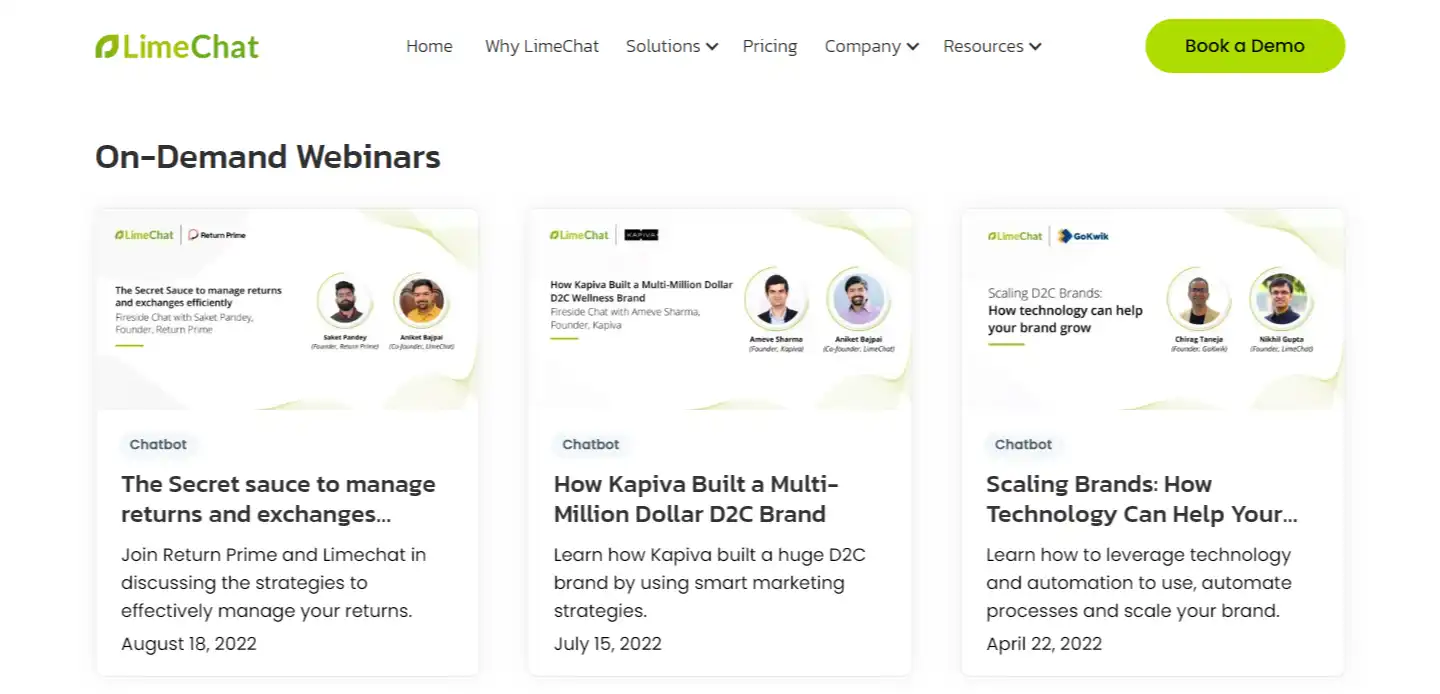Select the Pricing navigation item
Image resolution: width=1440 pixels, height=694 pixels.
coord(769,46)
